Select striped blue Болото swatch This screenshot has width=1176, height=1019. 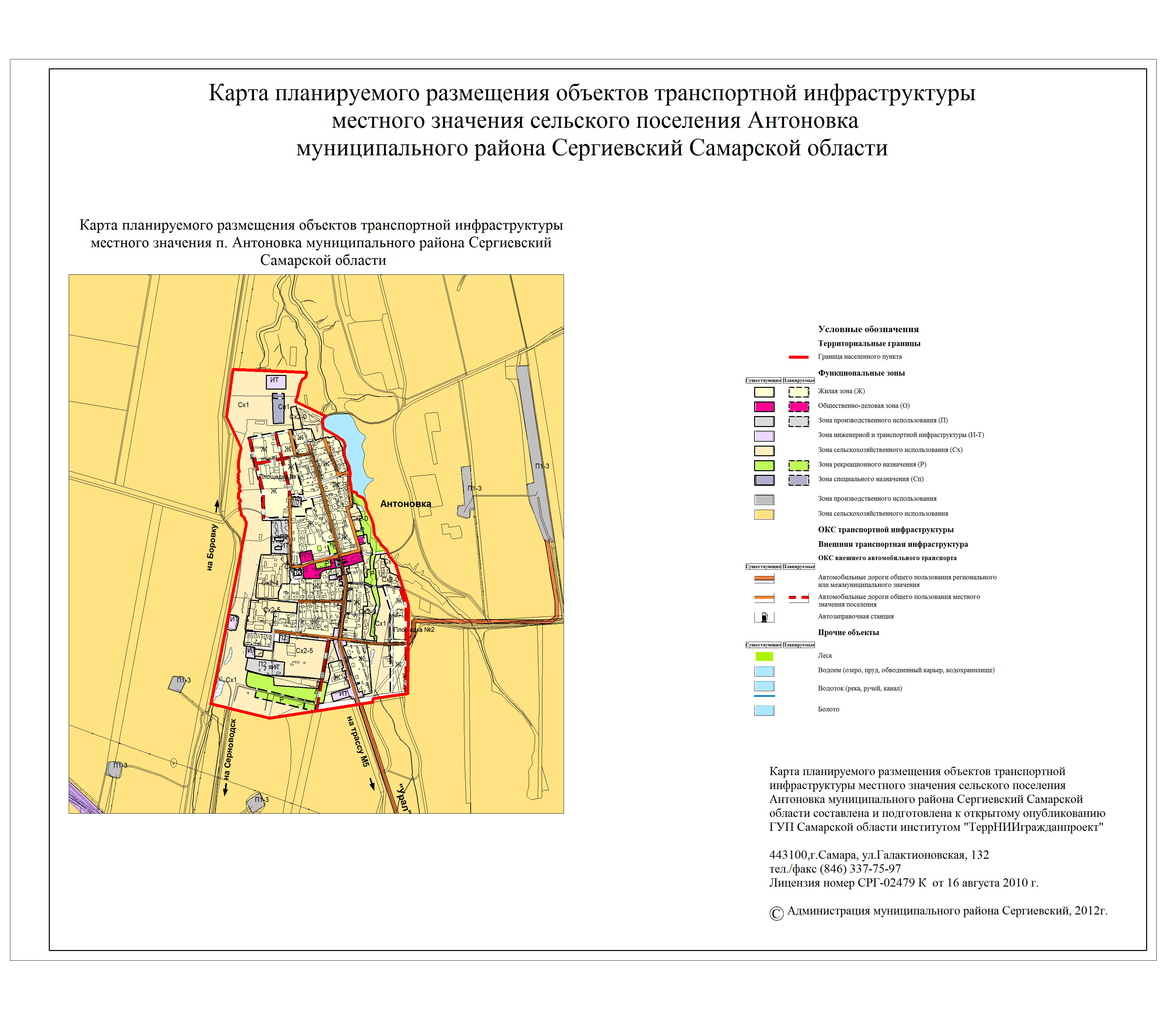coord(764,710)
